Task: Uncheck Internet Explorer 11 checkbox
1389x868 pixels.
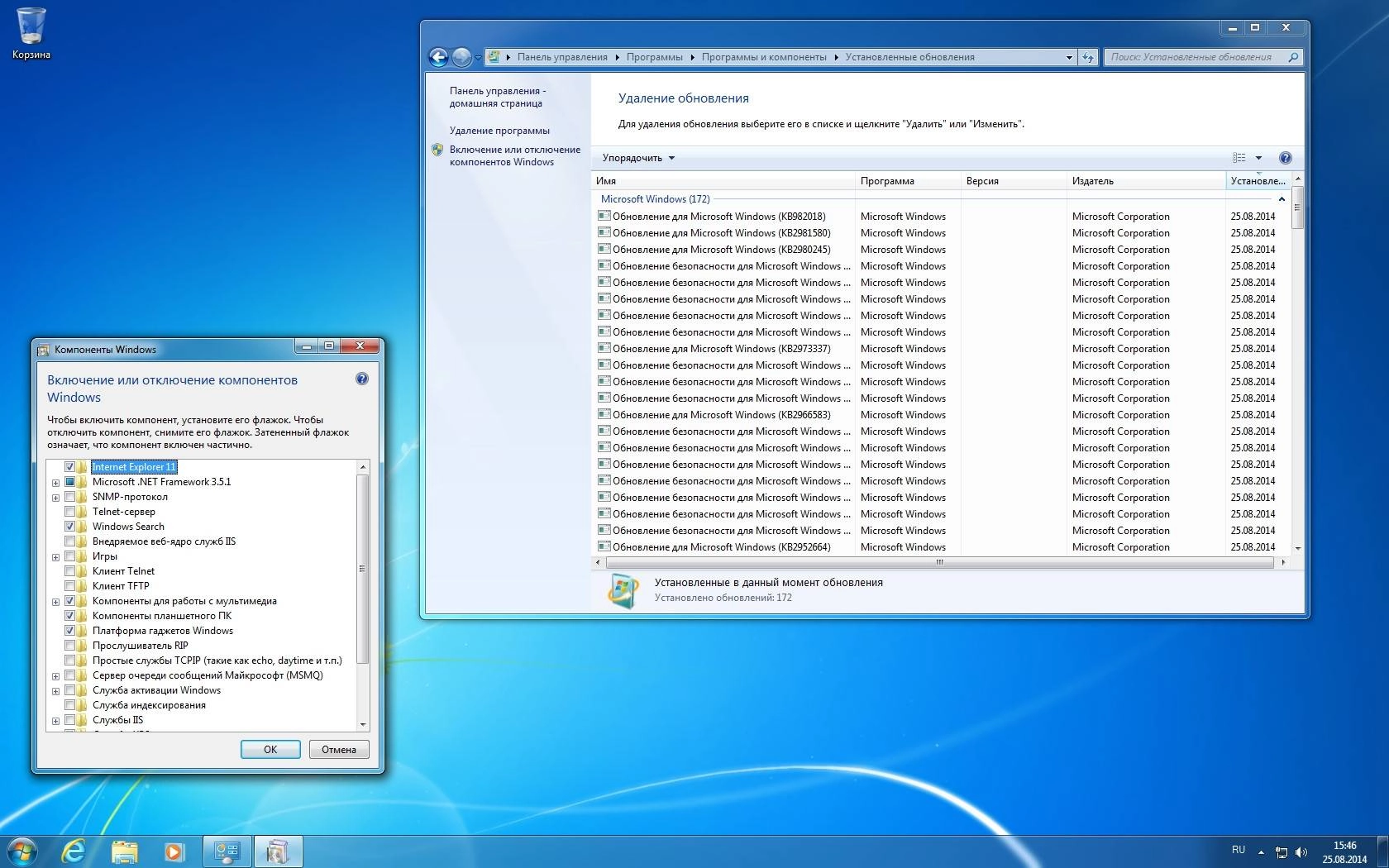Action: coord(69,467)
